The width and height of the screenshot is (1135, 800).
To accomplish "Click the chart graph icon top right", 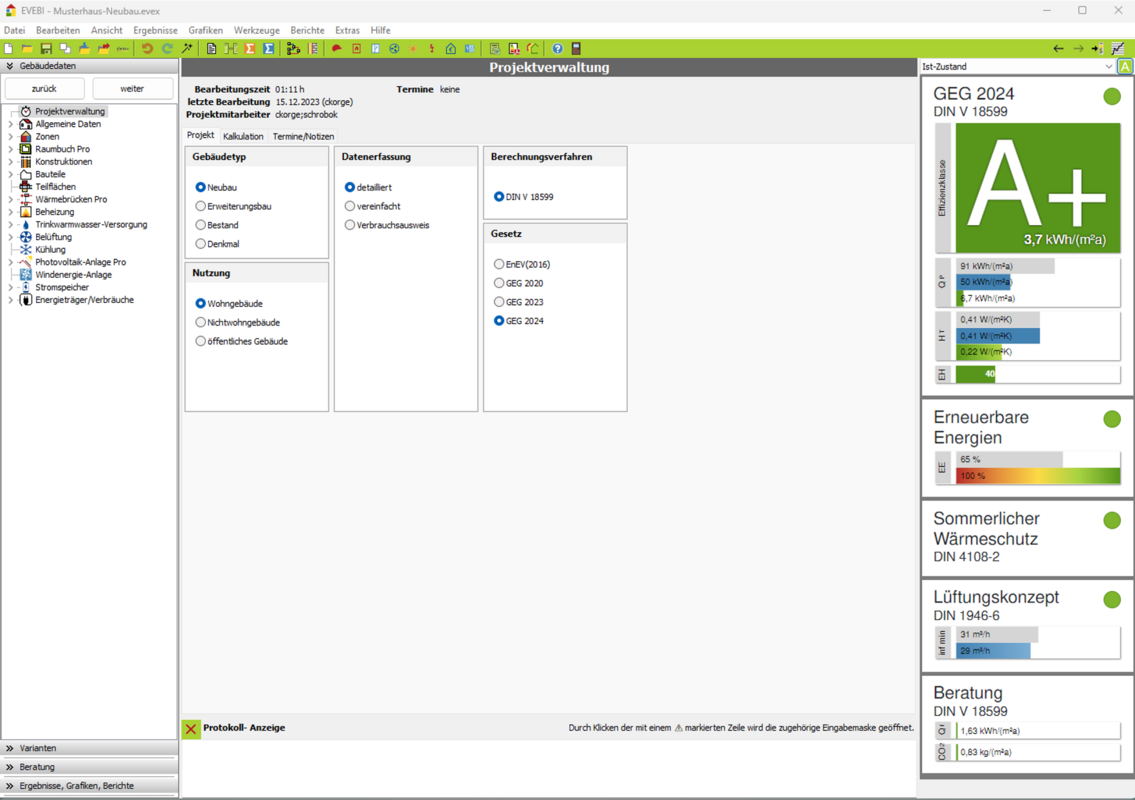I will click(1117, 48).
